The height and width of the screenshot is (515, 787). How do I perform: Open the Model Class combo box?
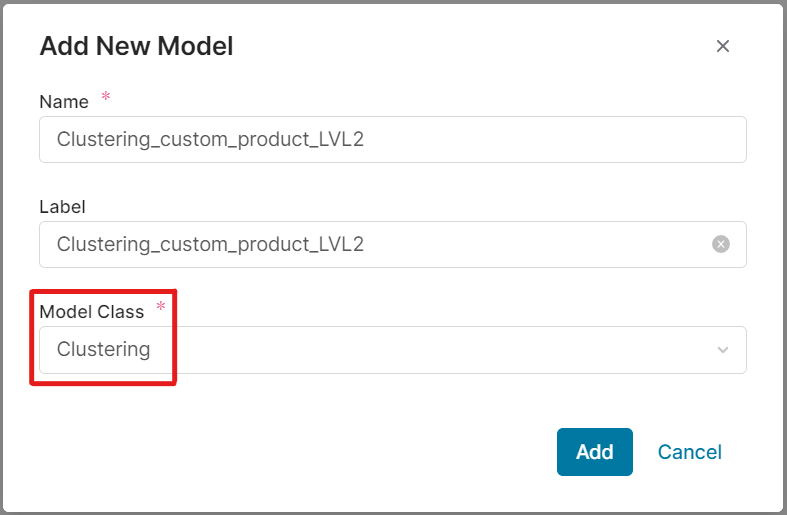(x=392, y=350)
